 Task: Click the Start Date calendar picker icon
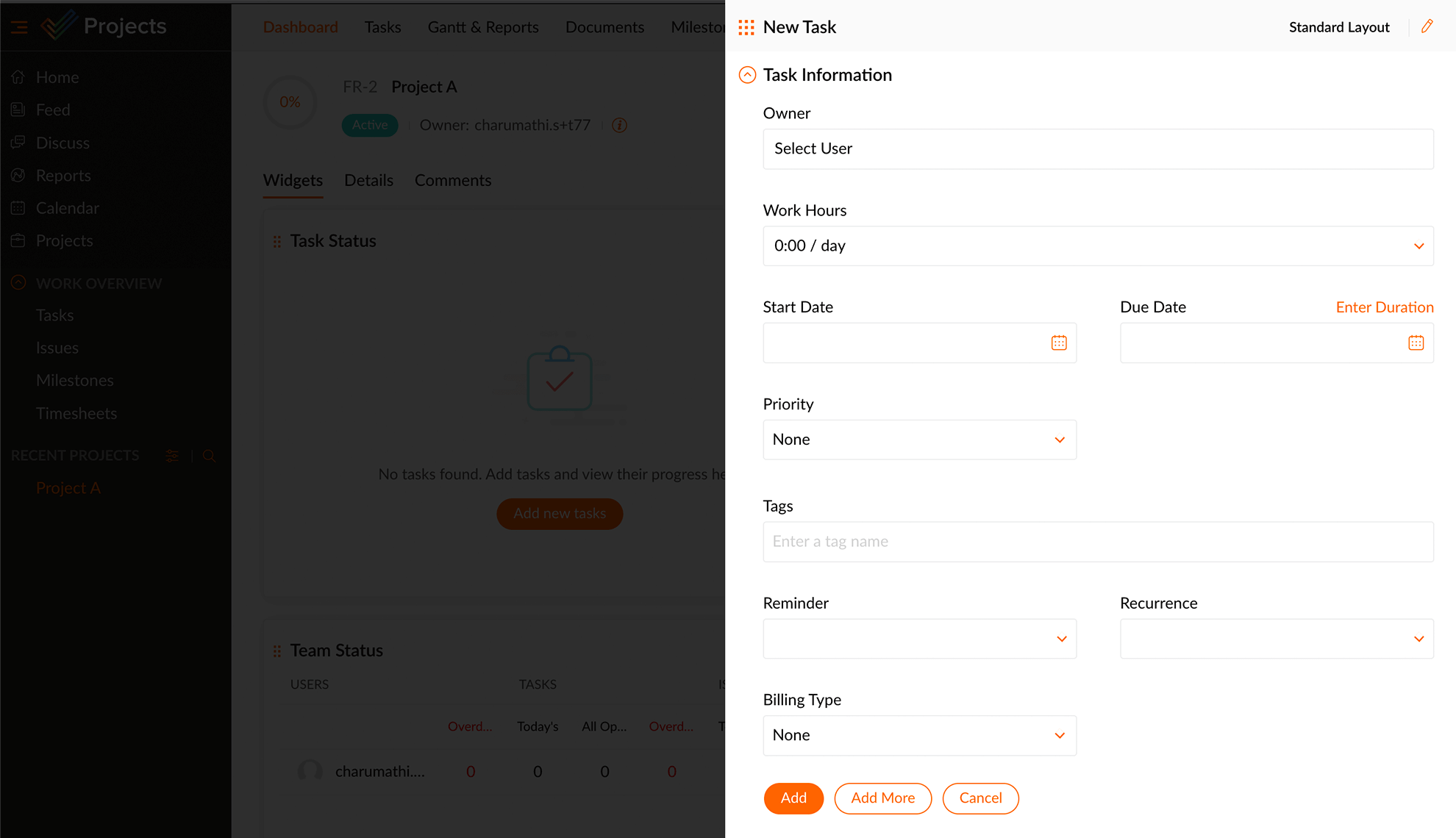[1058, 343]
